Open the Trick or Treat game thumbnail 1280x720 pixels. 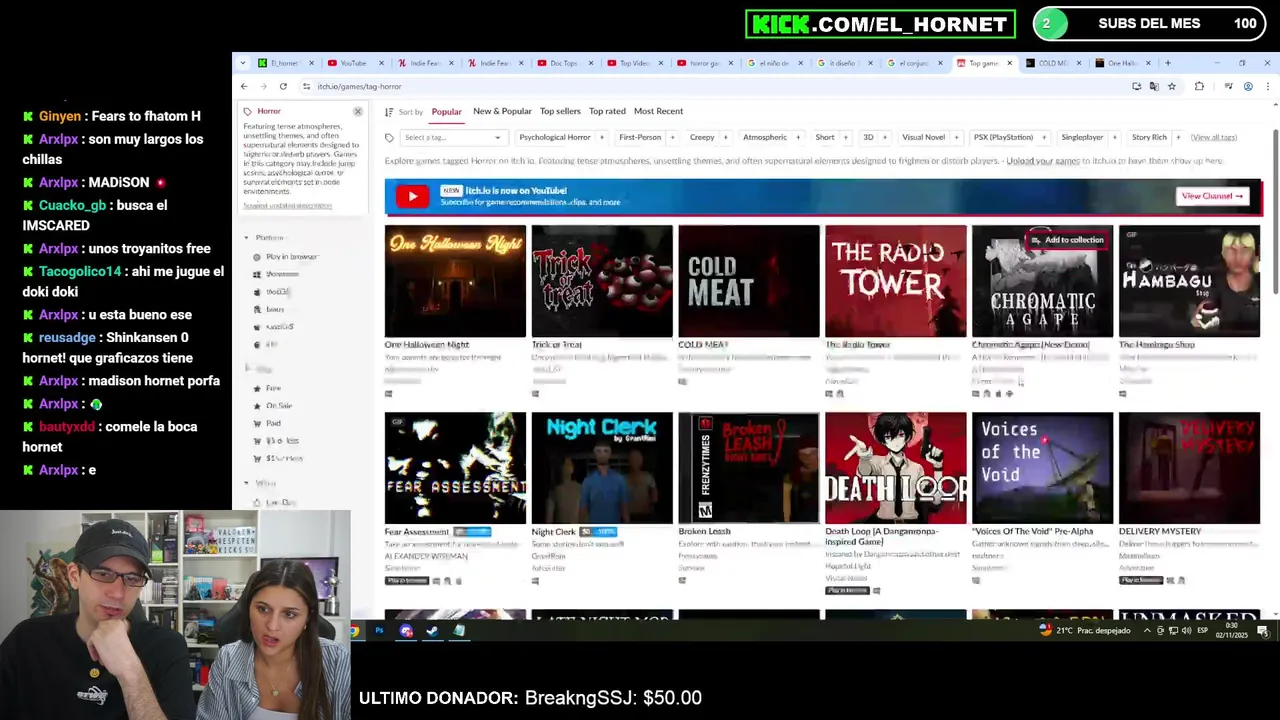point(602,281)
